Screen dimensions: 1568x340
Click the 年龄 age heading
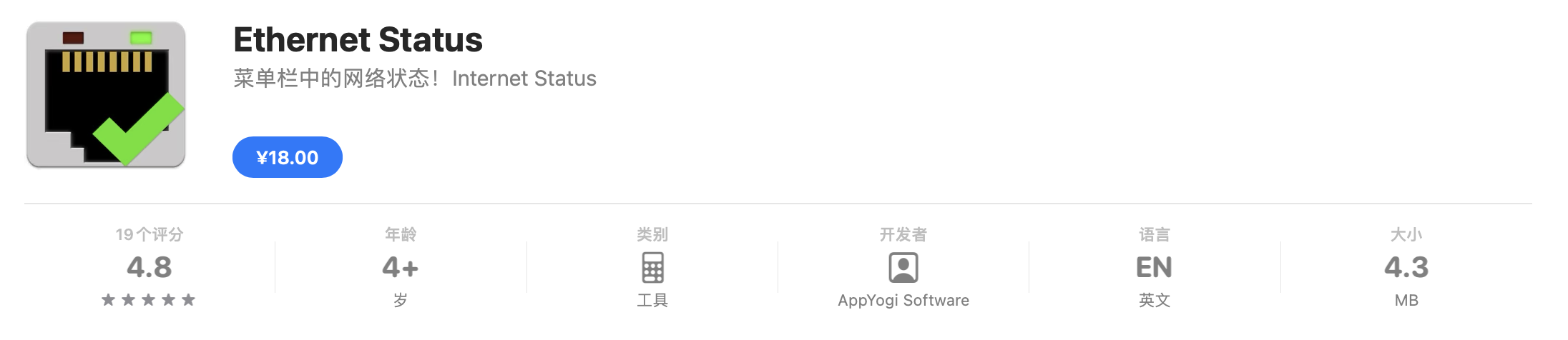[x=400, y=234]
